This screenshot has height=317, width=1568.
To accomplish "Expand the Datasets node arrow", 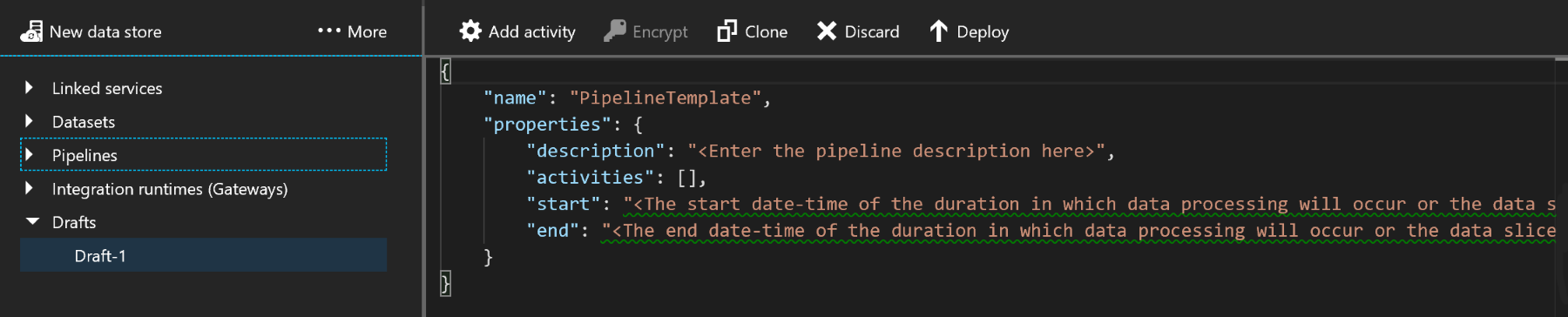I will coord(30,121).
